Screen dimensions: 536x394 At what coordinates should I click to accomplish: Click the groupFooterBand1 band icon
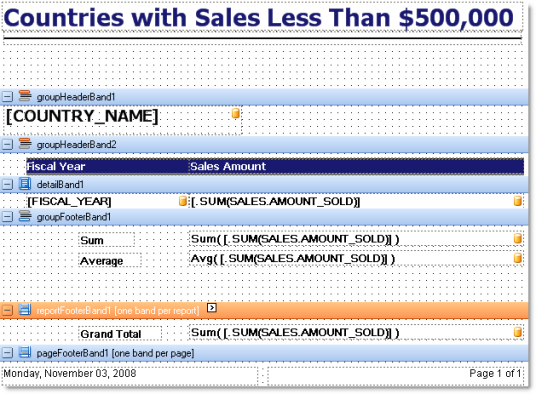25,216
